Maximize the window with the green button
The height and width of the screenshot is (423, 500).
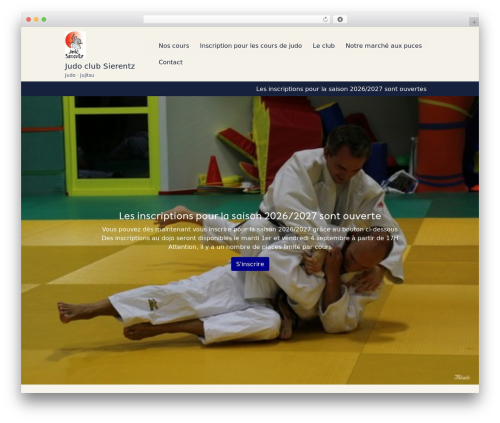coord(44,20)
